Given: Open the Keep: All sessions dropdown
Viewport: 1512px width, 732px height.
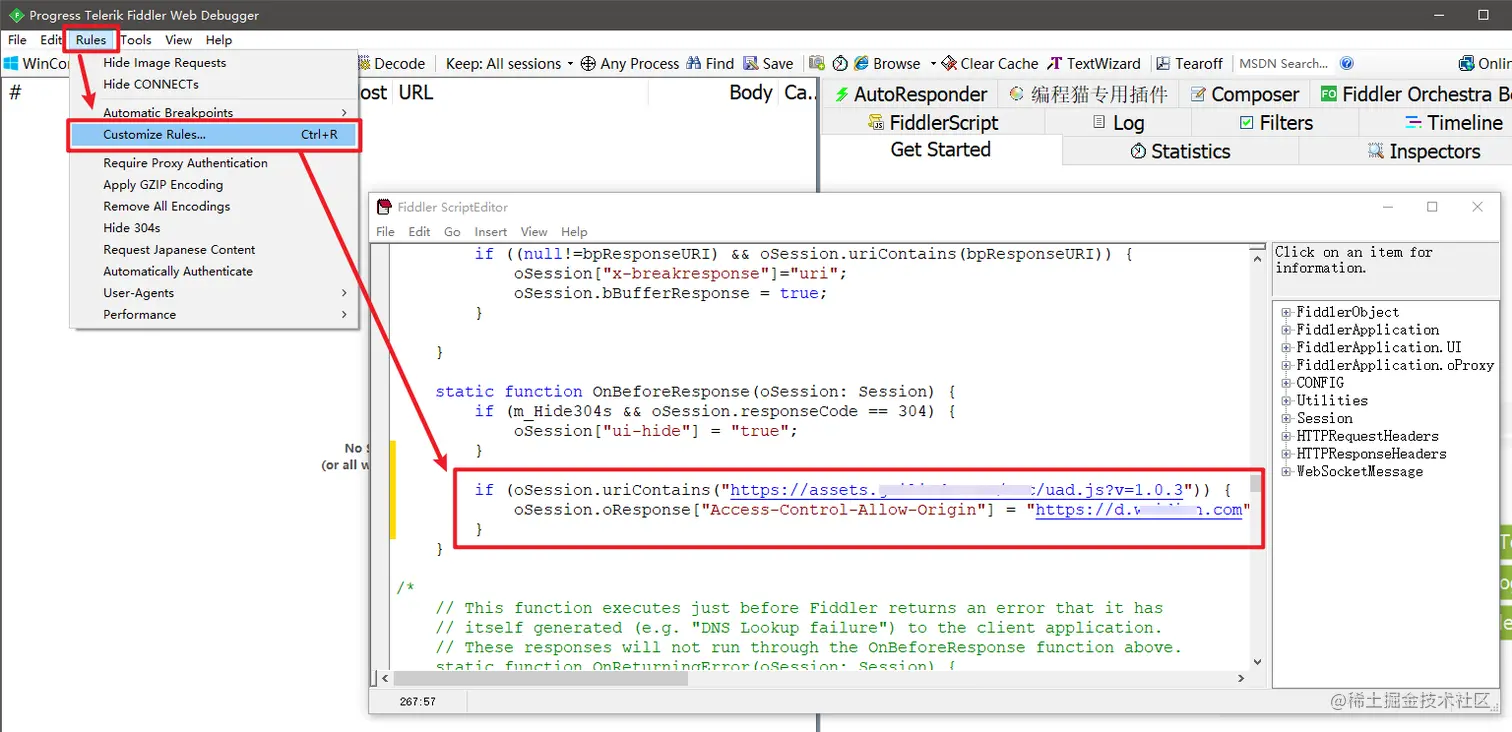Looking at the screenshot, I should pos(509,63).
